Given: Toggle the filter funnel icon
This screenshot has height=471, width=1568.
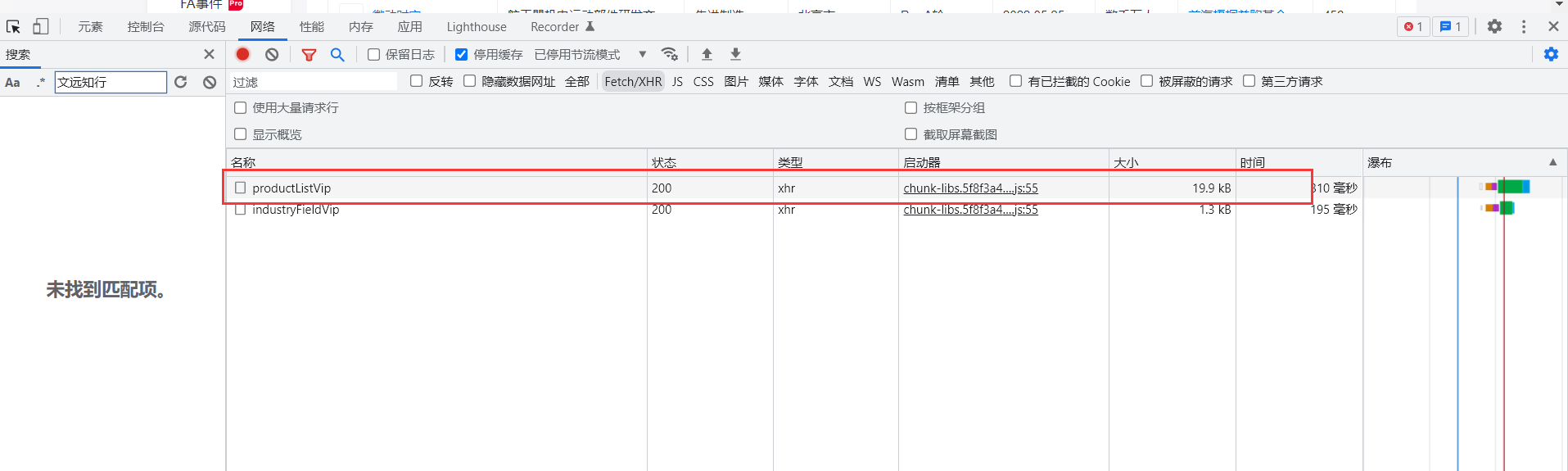Looking at the screenshot, I should pos(309,55).
